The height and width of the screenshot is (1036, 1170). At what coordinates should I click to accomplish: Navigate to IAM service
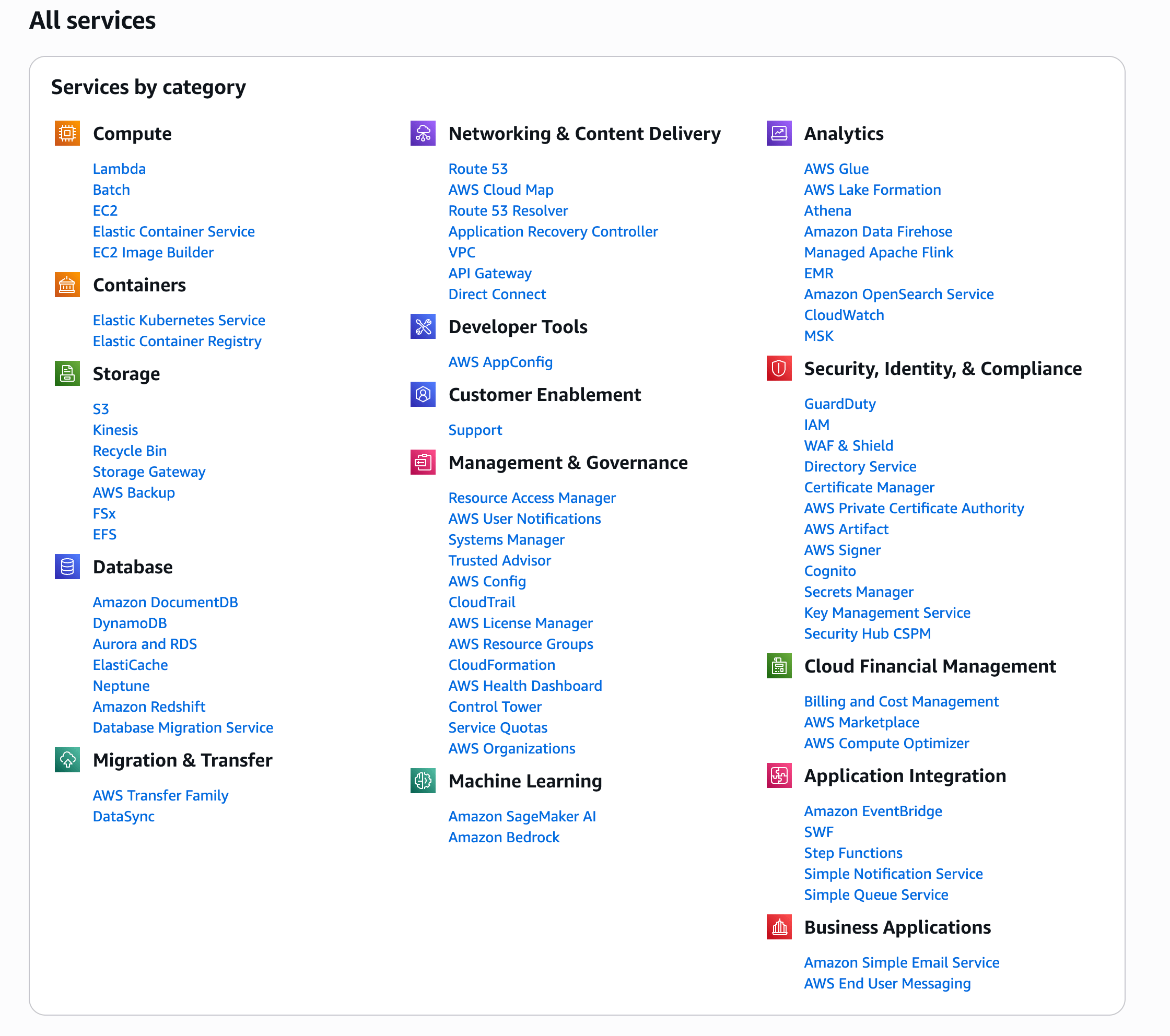coord(816,425)
